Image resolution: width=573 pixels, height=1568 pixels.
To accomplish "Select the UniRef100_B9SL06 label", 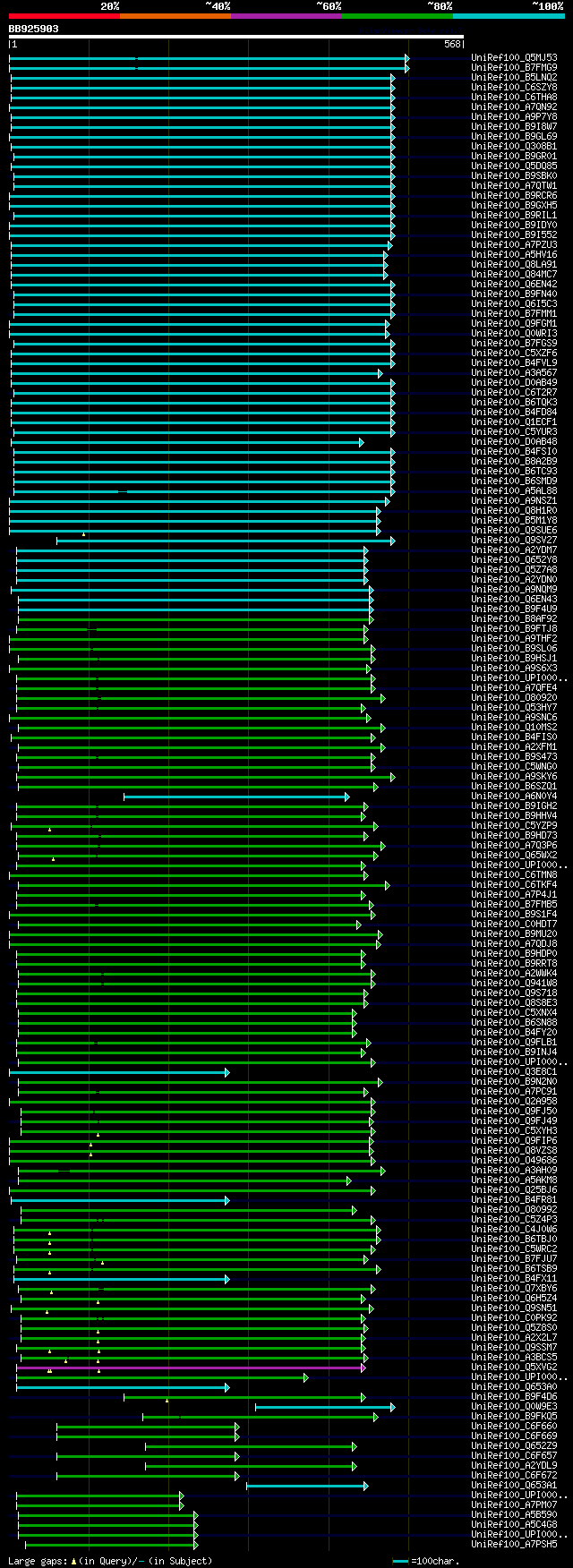I will pyautogui.click(x=514, y=649).
